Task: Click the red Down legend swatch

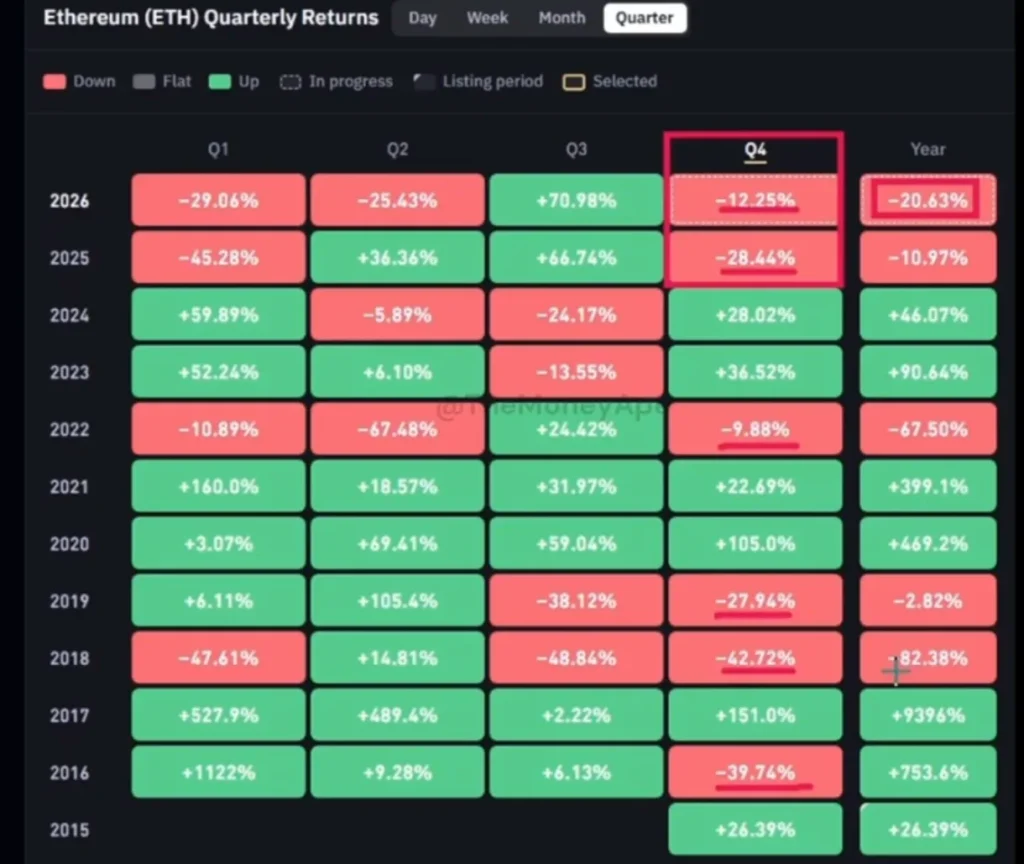Action: [x=54, y=82]
